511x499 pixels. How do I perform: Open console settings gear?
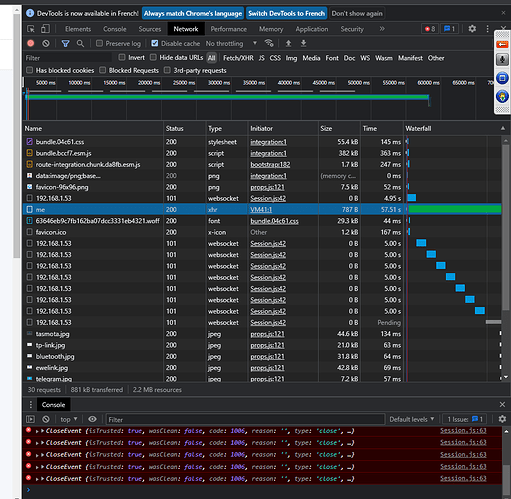(502, 419)
